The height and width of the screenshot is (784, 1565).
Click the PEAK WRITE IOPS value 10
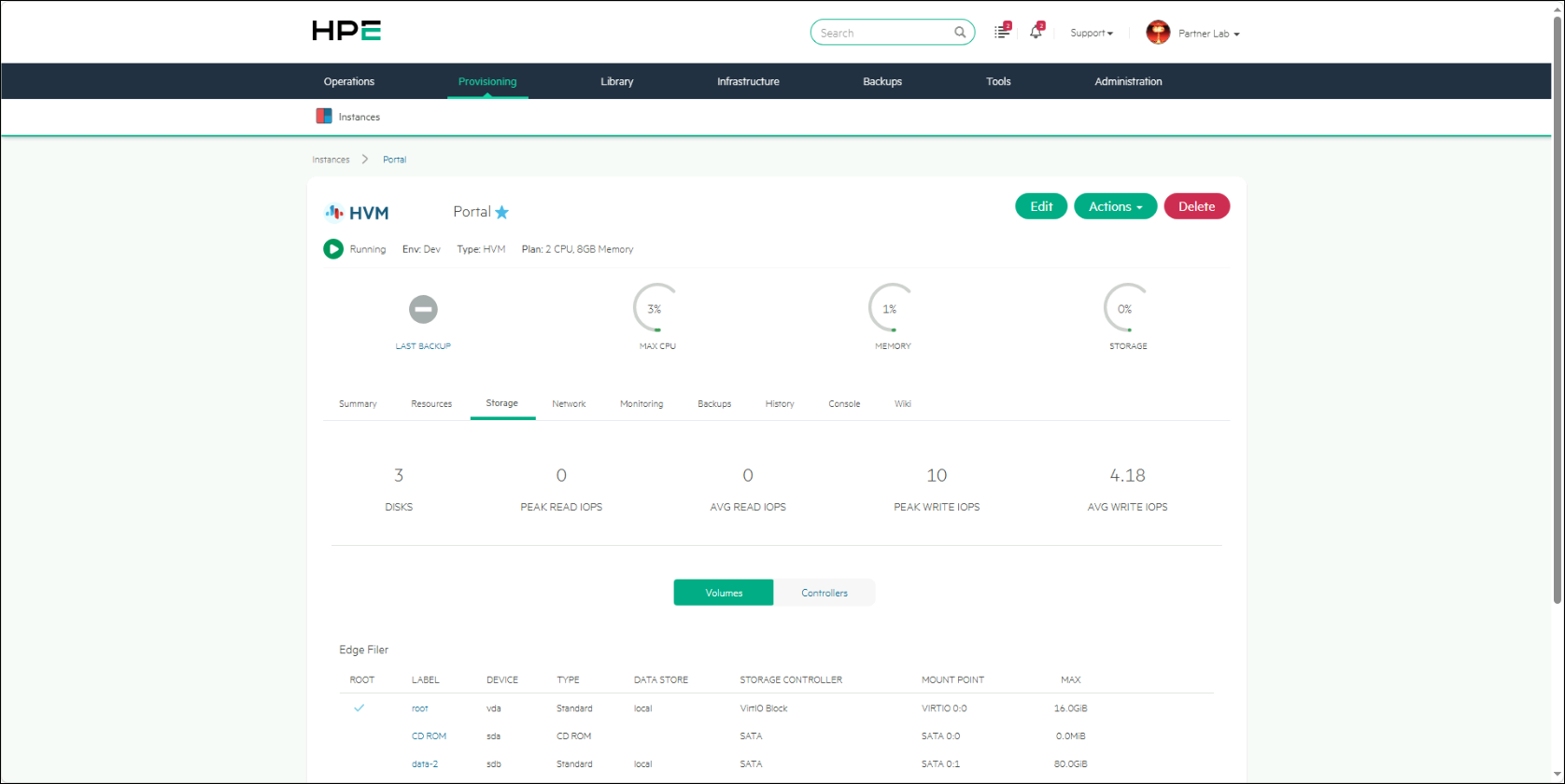click(x=937, y=475)
